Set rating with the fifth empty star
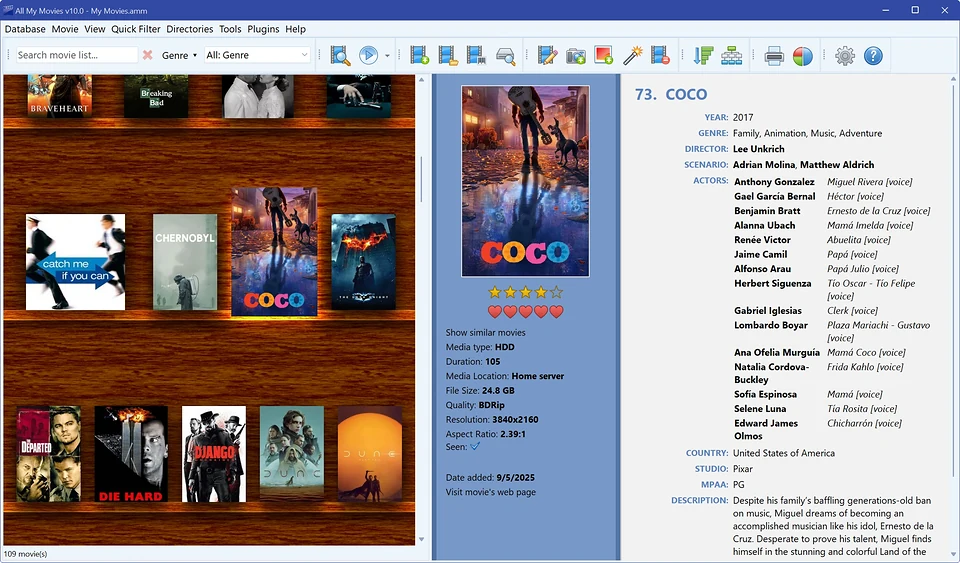 click(x=556, y=293)
